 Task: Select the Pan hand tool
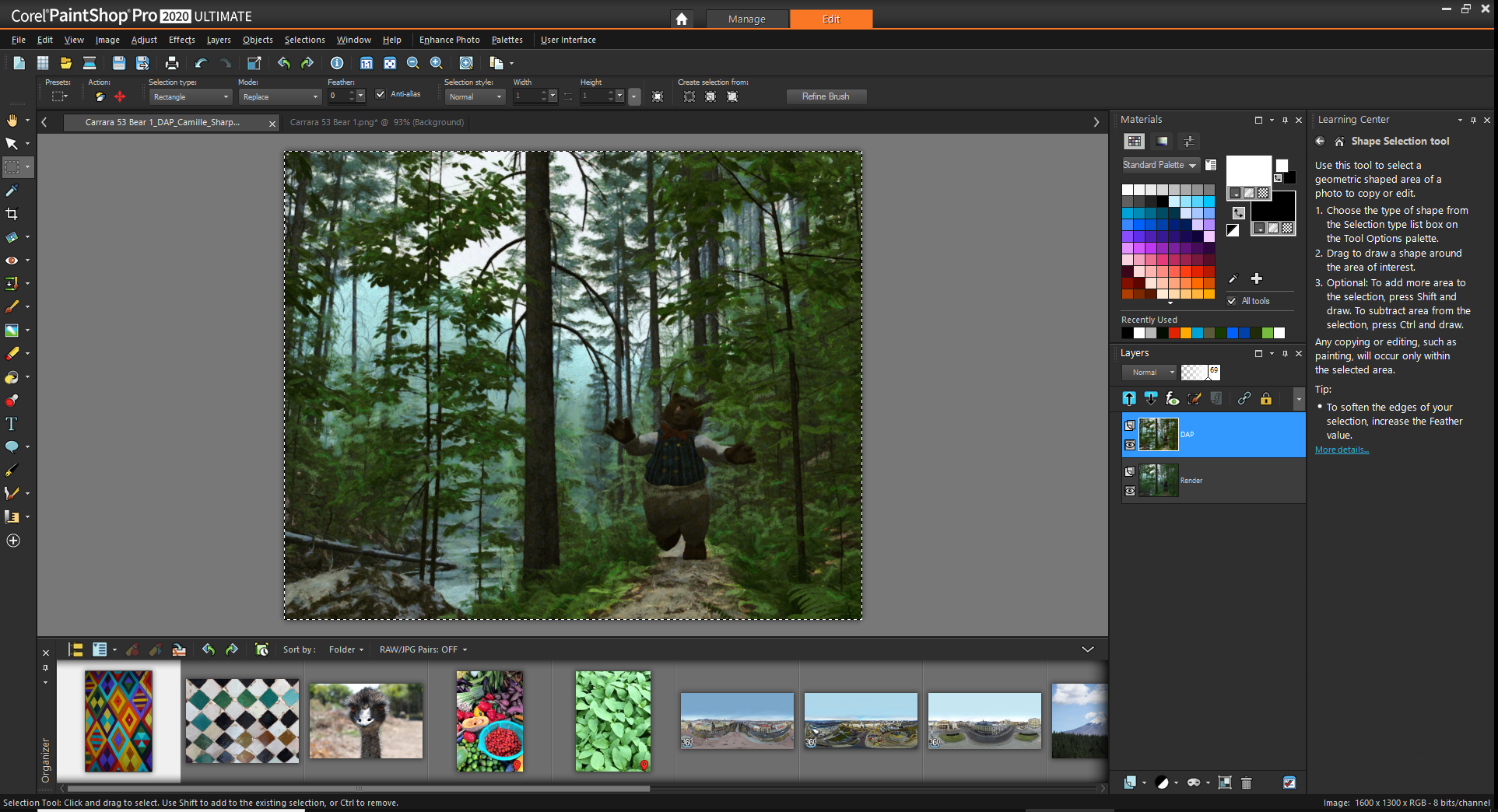click(x=12, y=120)
